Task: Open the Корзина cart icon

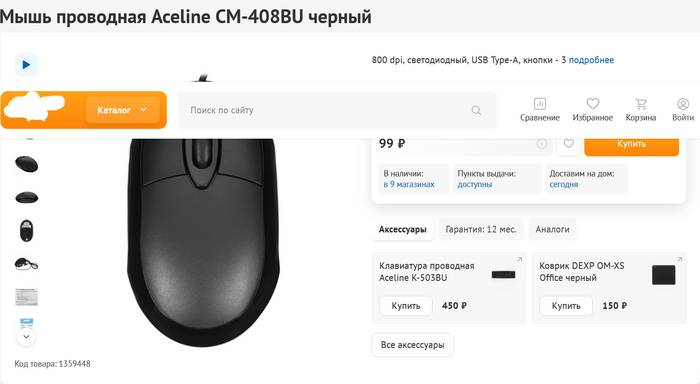Action: pos(641,110)
